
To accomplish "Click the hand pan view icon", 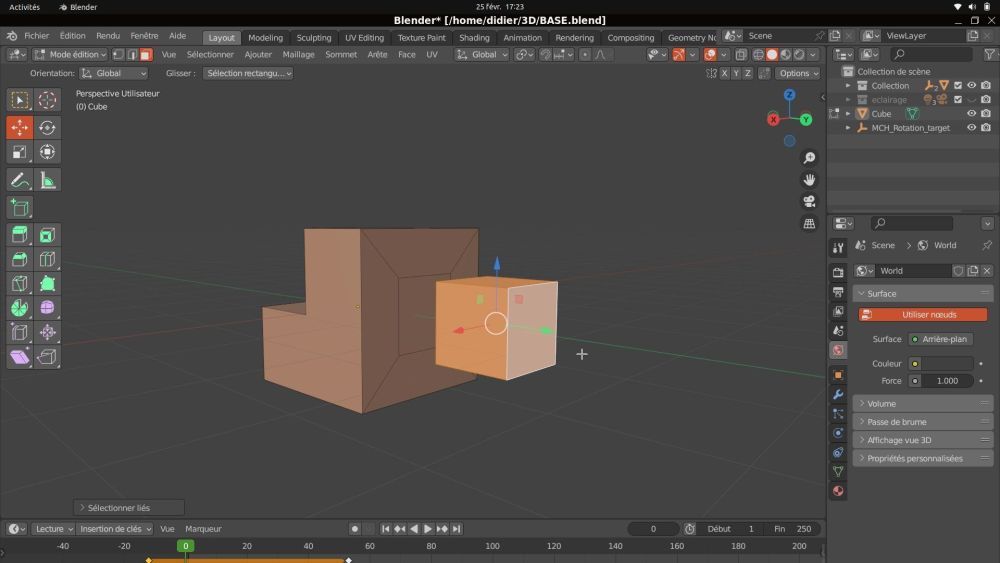I will 809,180.
